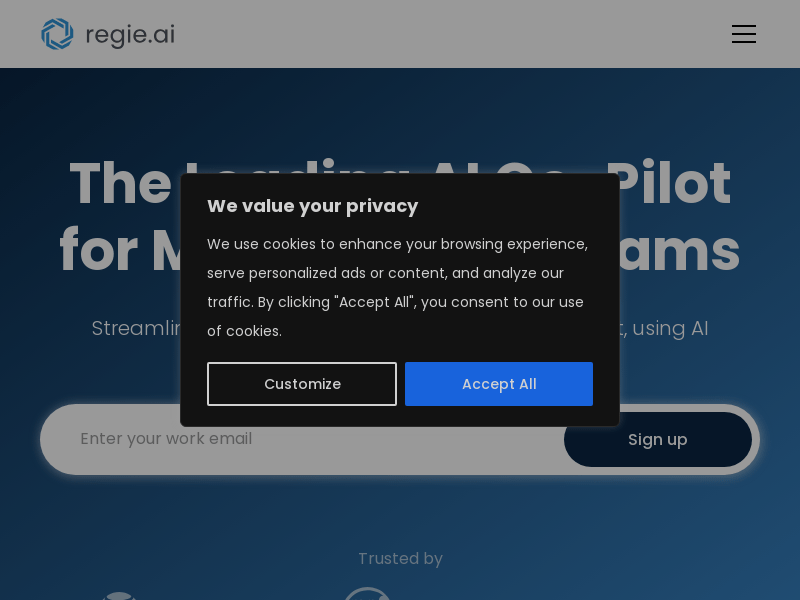Click the "Streamlin" subheadline fragment

click(136, 328)
